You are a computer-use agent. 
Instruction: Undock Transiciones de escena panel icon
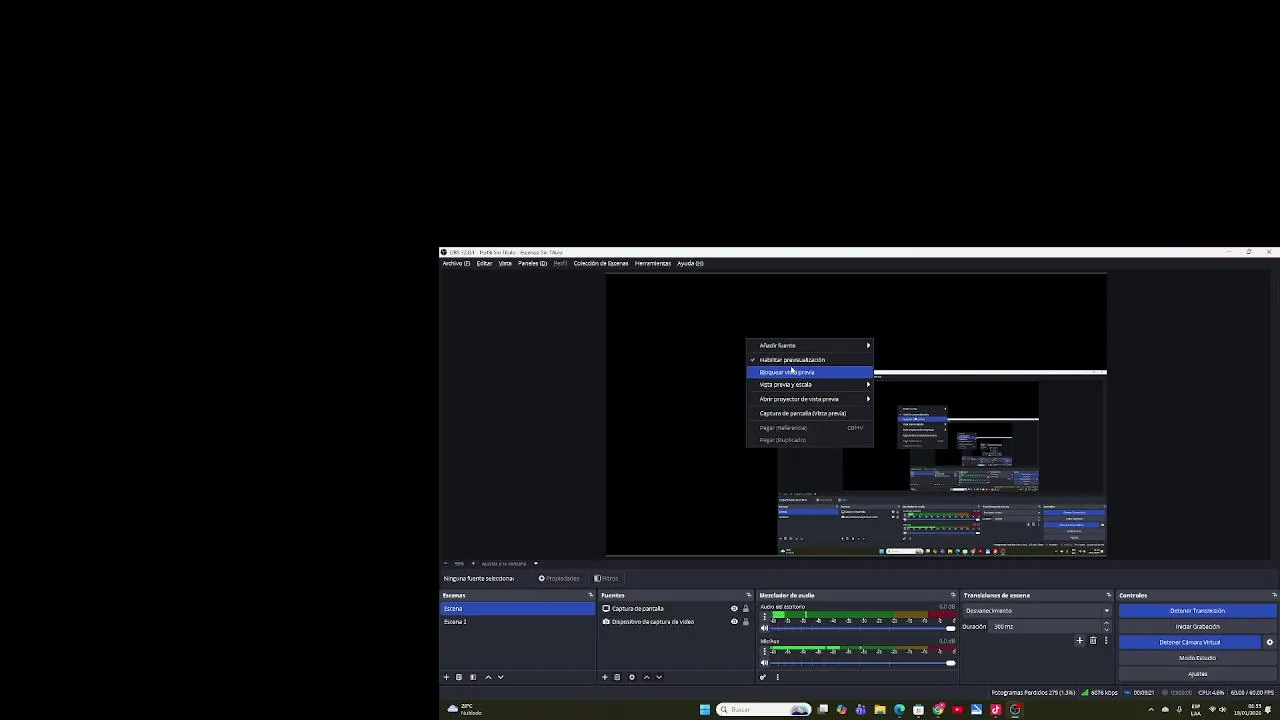point(1108,595)
